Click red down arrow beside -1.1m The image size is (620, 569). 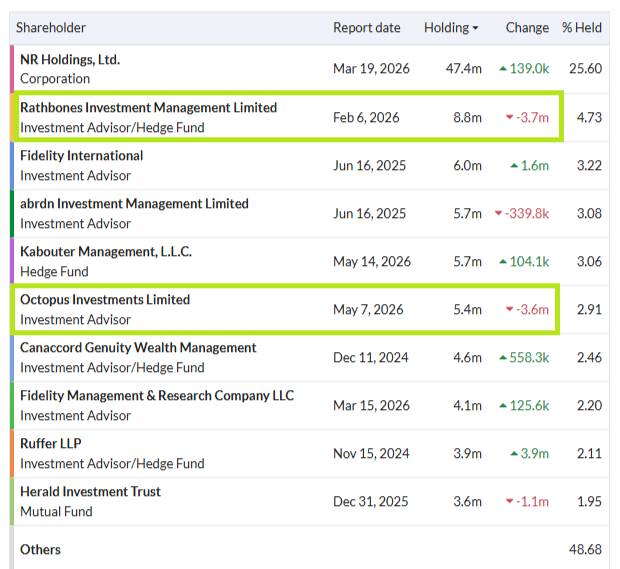(510, 501)
